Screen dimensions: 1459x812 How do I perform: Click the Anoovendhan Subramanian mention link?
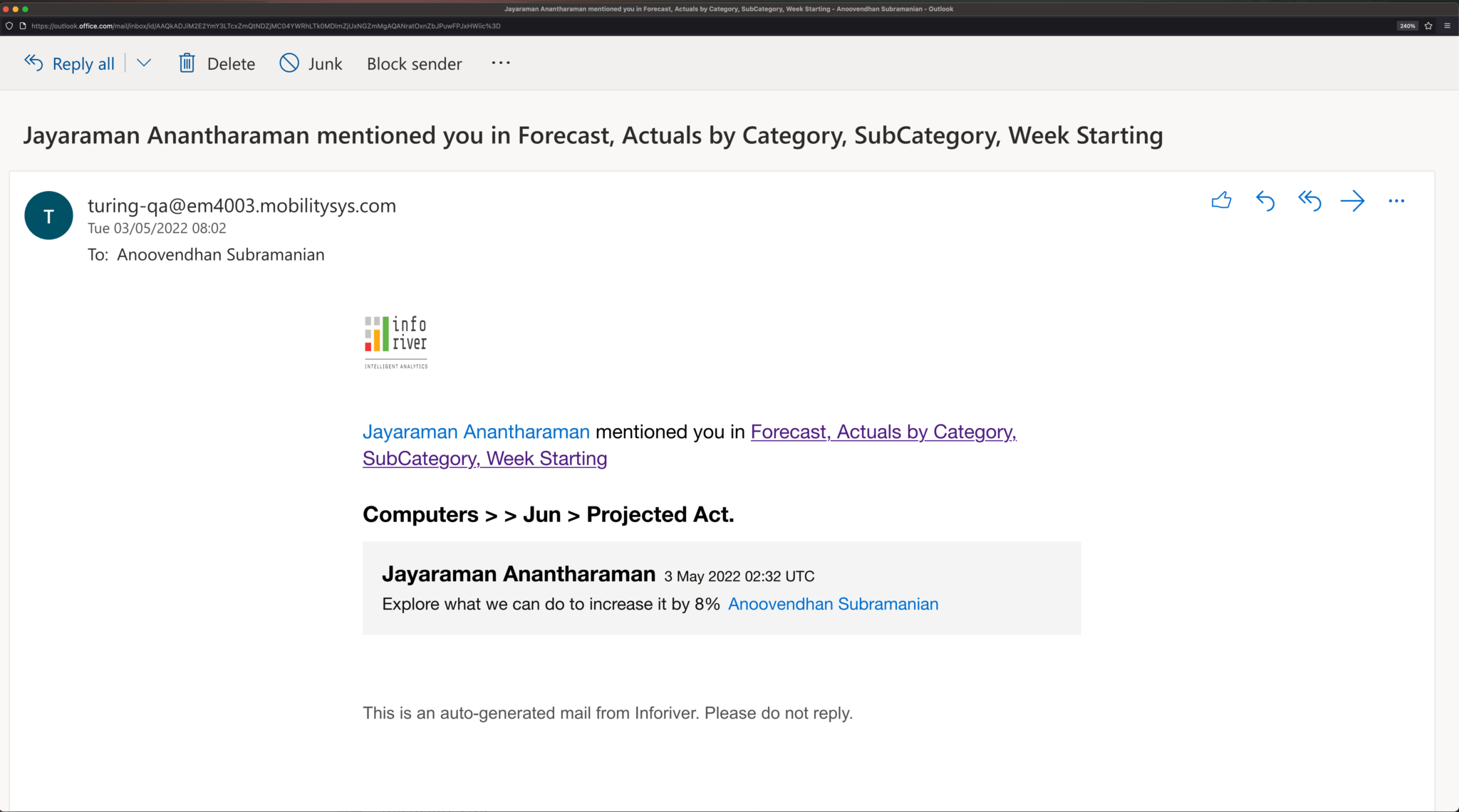[x=832, y=603]
